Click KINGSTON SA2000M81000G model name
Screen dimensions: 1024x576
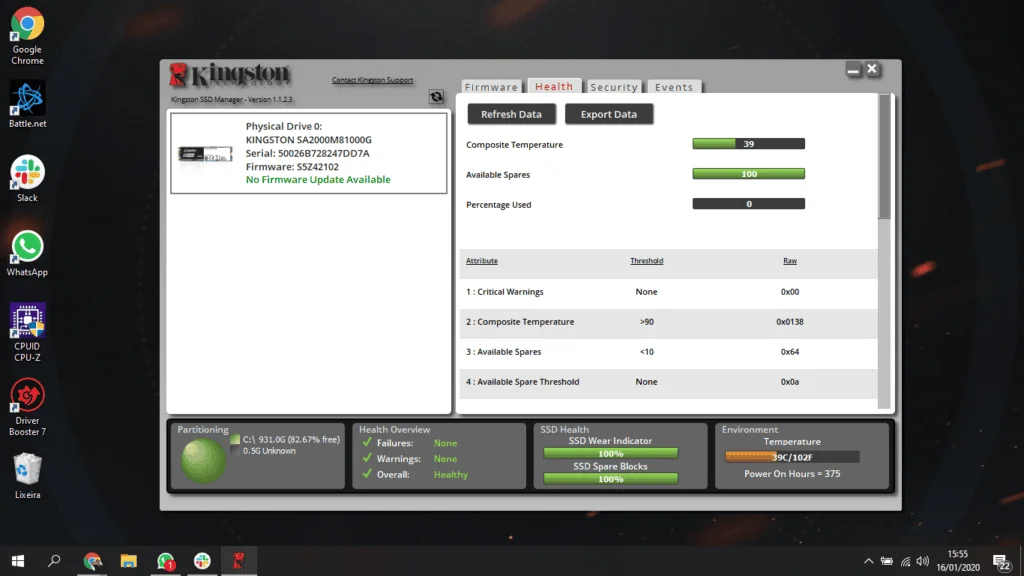click(308, 140)
